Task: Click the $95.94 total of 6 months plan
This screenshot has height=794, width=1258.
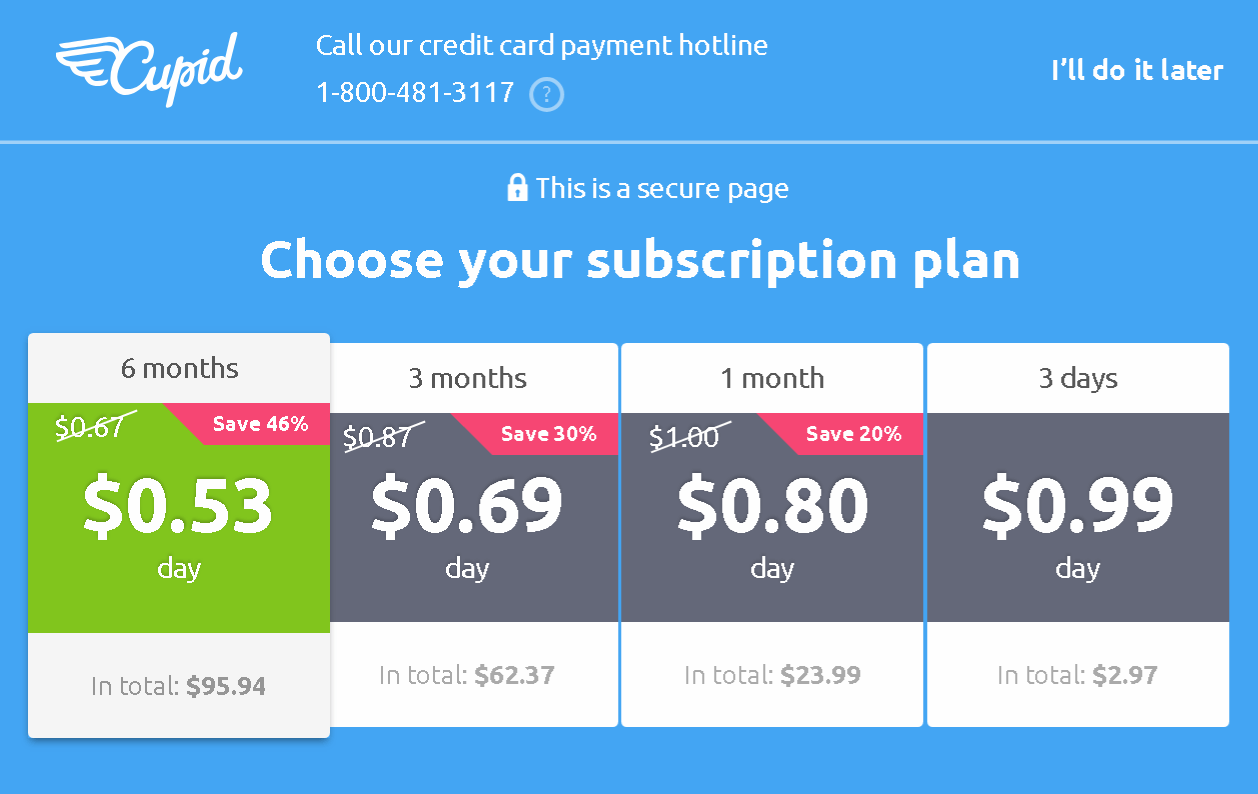Action: coord(226,686)
